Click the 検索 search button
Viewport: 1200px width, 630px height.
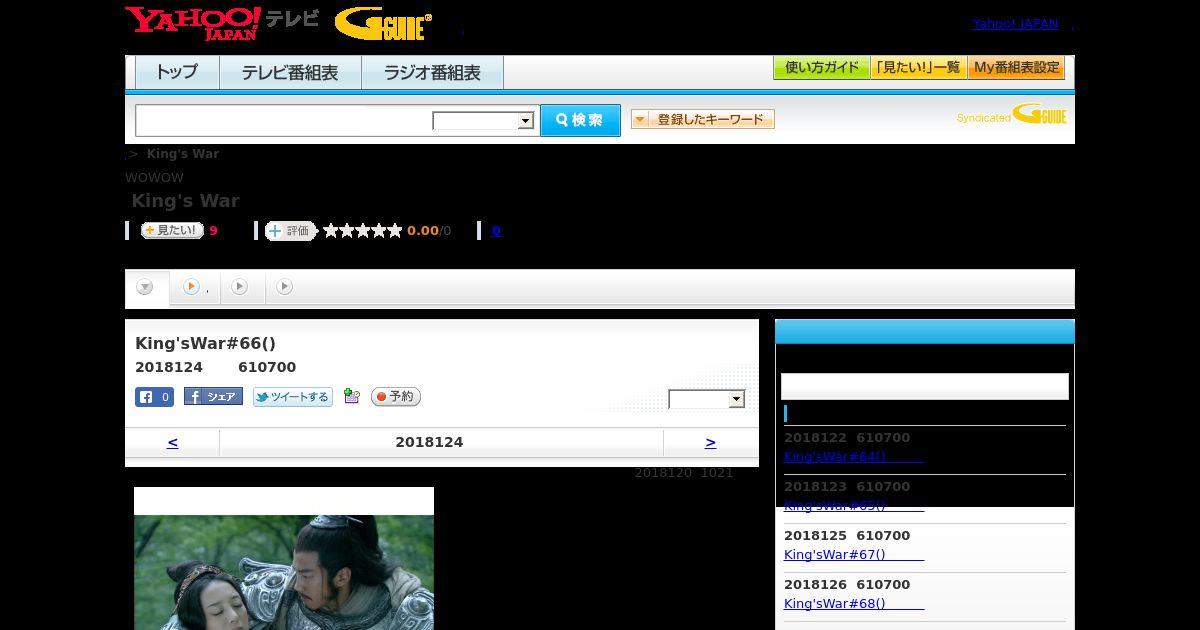580,120
